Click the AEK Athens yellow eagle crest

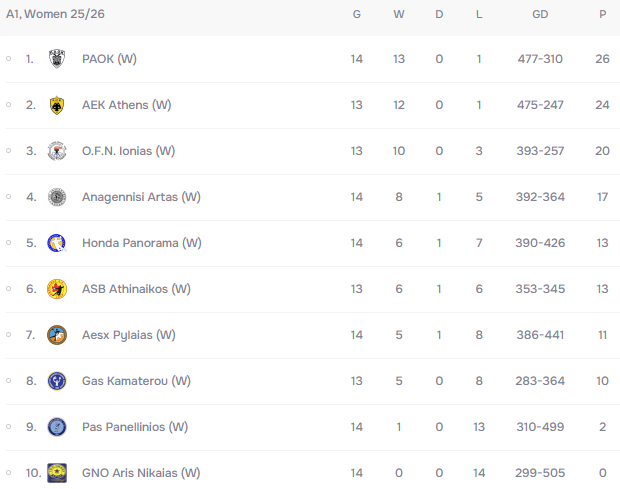click(x=57, y=105)
